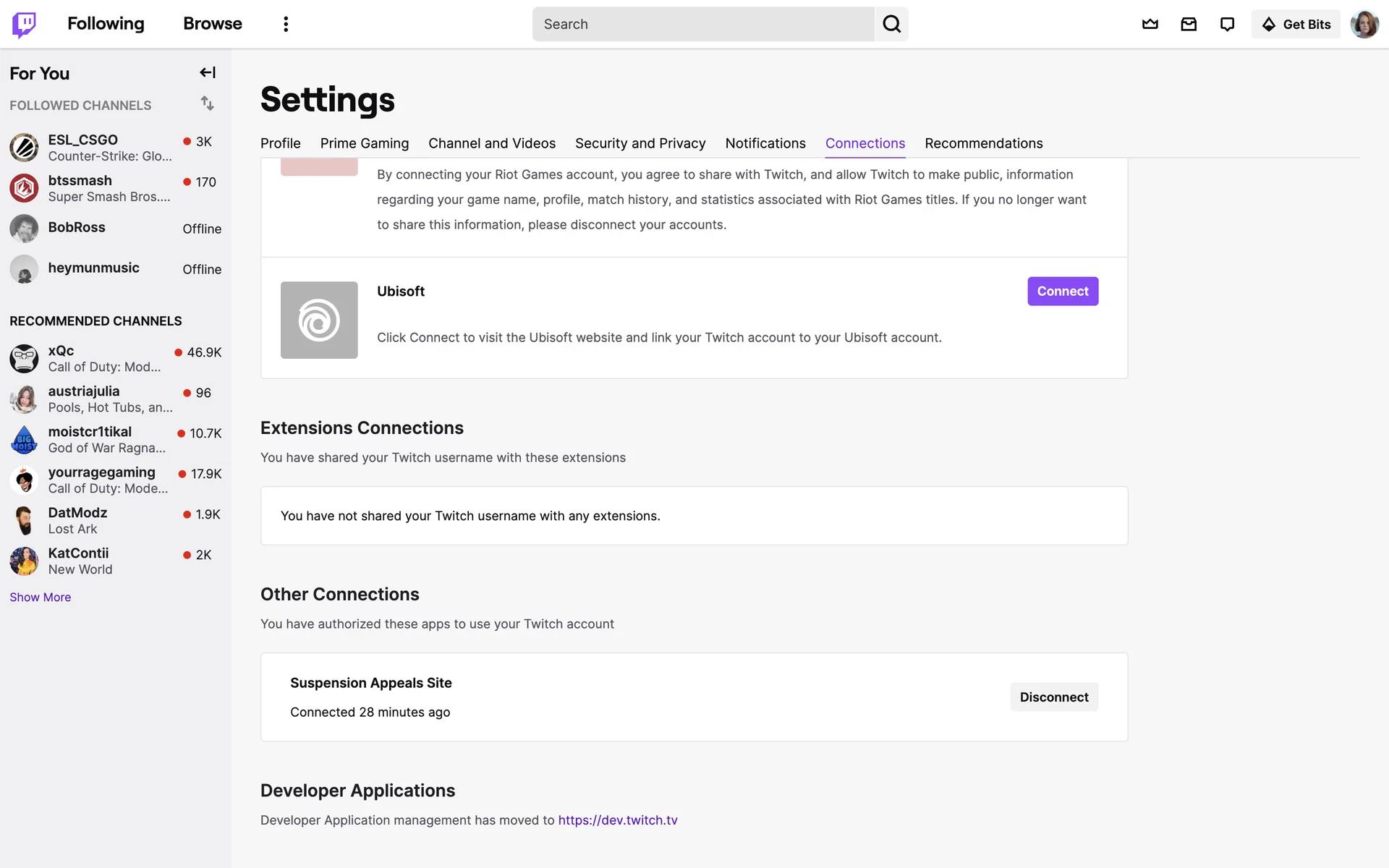
Task: Click the Ubisoft logo thumbnail
Action: [319, 320]
